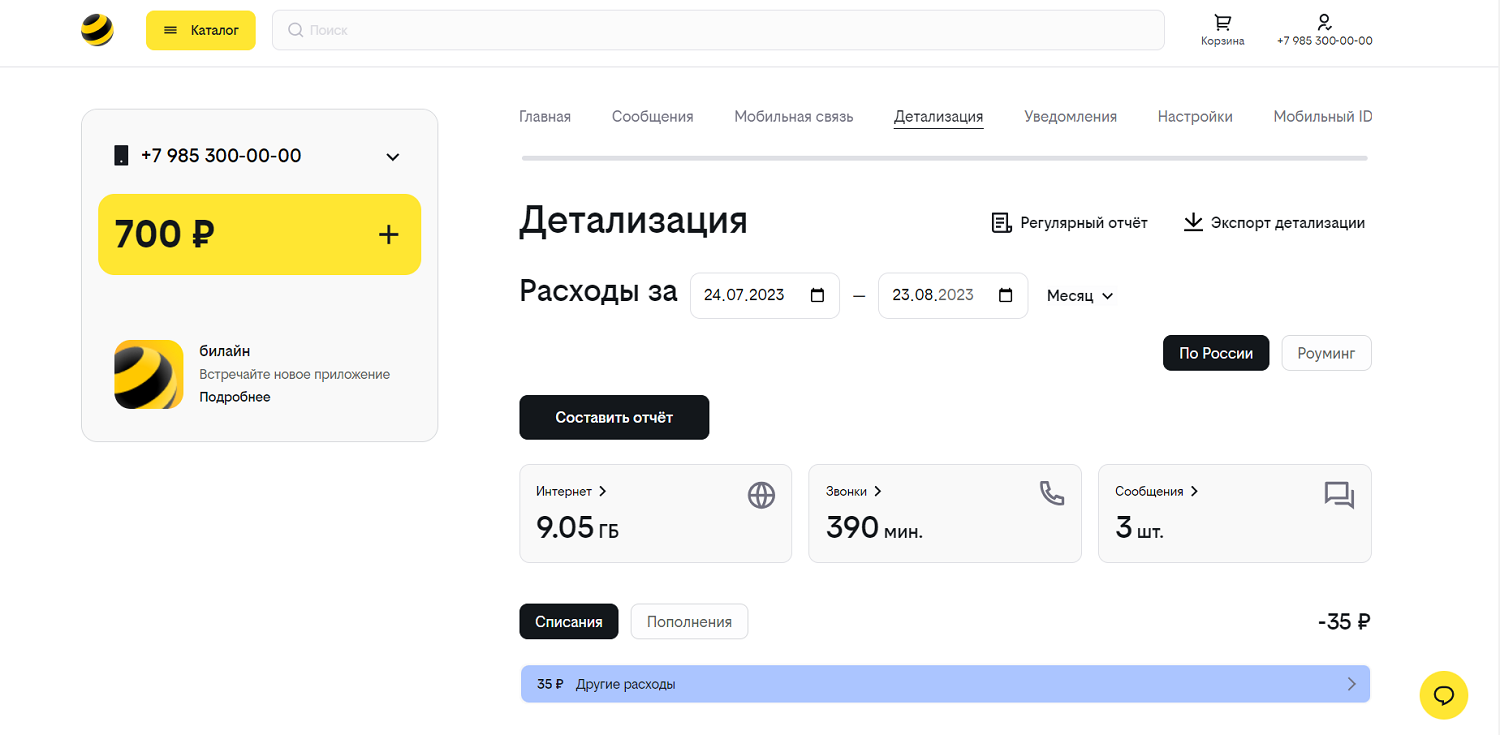This screenshot has width=1500, height=735.
Task: Click the horizontal tab scrollbar
Action: coord(944,158)
